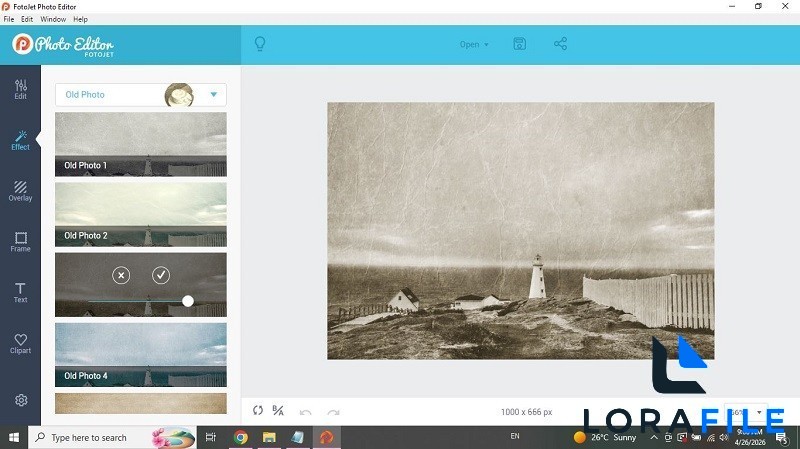800x449 pixels.
Task: Open the File menu
Action: (x=9, y=19)
